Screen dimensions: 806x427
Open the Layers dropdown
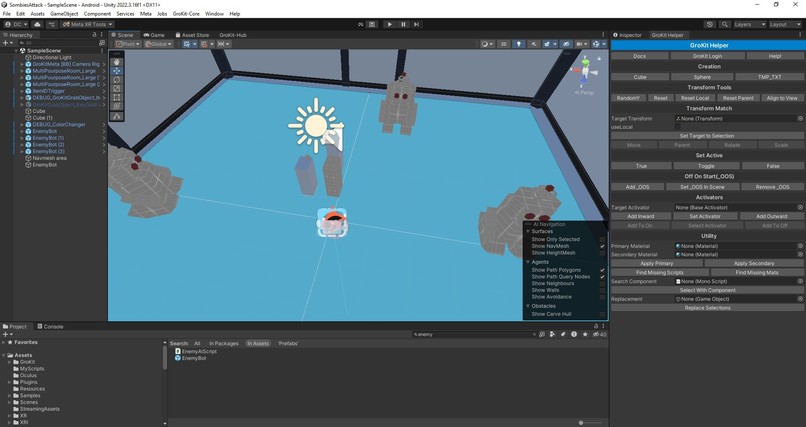(749, 24)
